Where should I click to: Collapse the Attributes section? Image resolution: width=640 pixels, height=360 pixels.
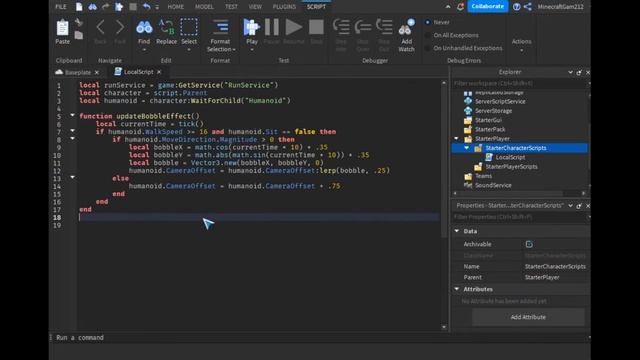[457, 289]
